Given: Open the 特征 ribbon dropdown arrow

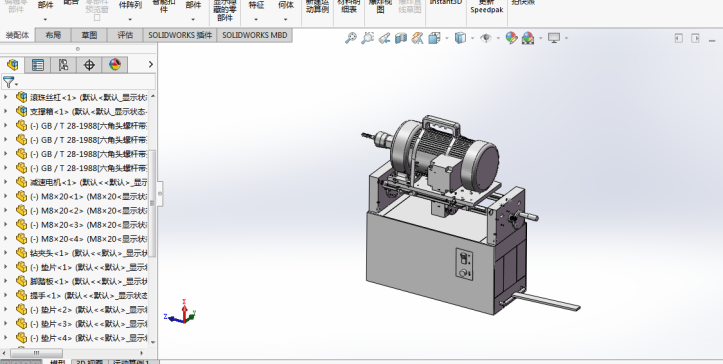Looking at the screenshot, I should pyautogui.click(x=256, y=19).
